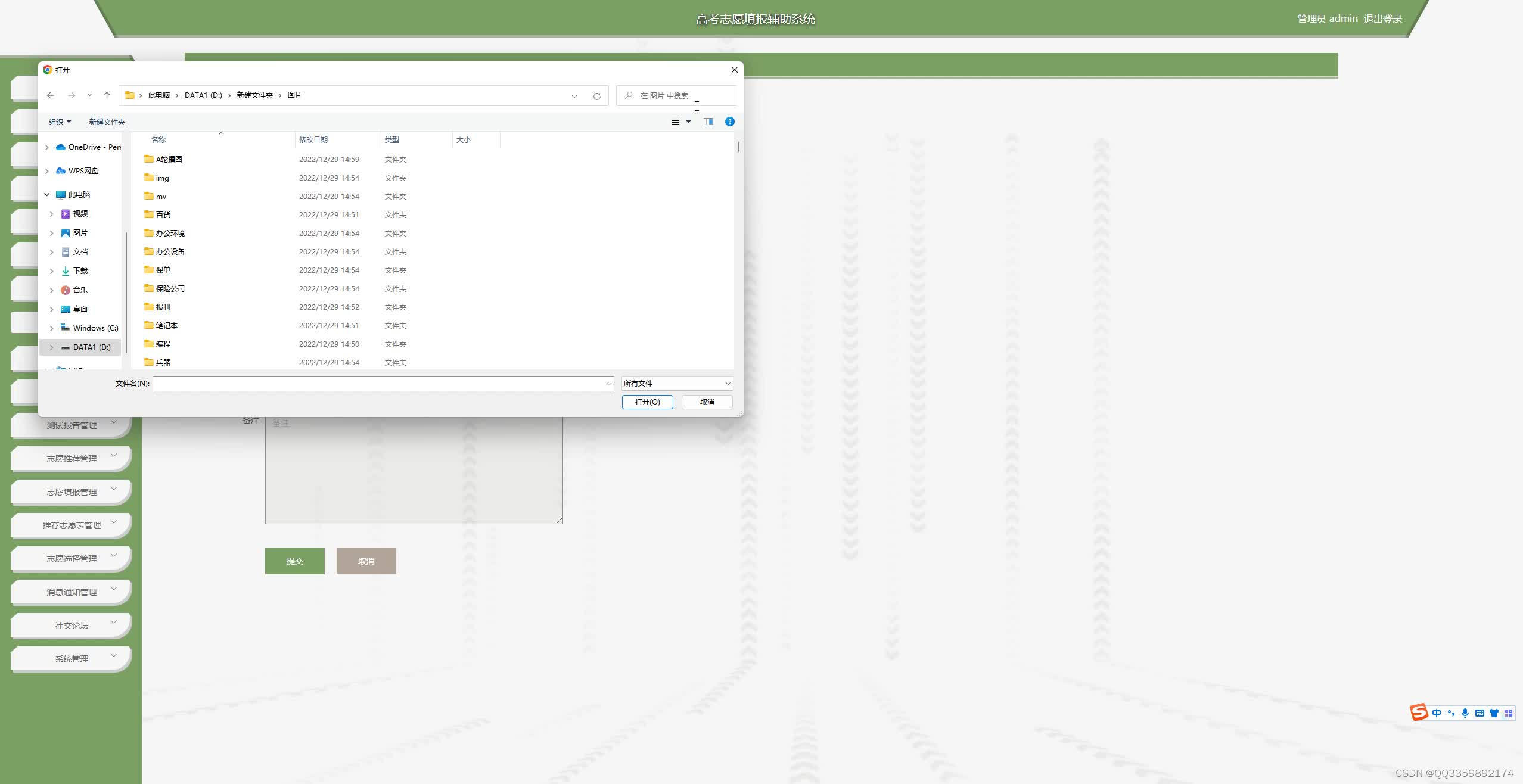Screen dimensions: 1523x784
Task: Select the mv folder
Action: pyautogui.click(x=156, y=196)
